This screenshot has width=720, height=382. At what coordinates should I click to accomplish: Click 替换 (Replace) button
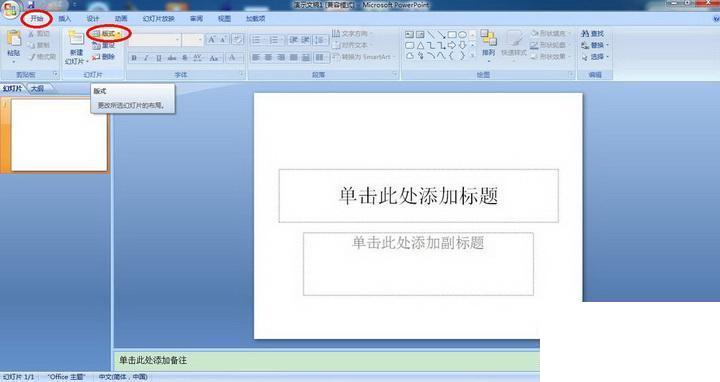coord(595,45)
